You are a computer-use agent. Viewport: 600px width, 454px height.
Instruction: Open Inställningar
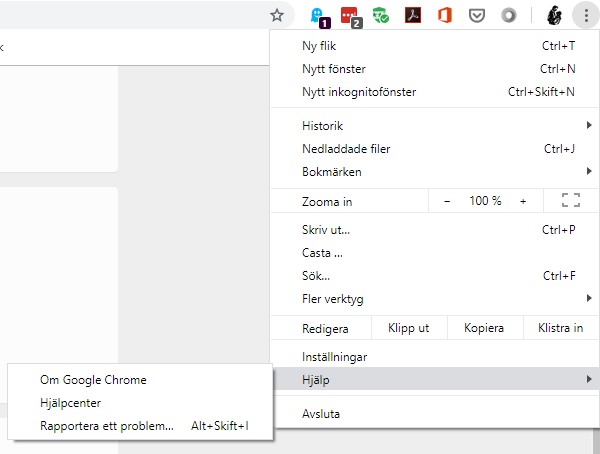point(435,357)
